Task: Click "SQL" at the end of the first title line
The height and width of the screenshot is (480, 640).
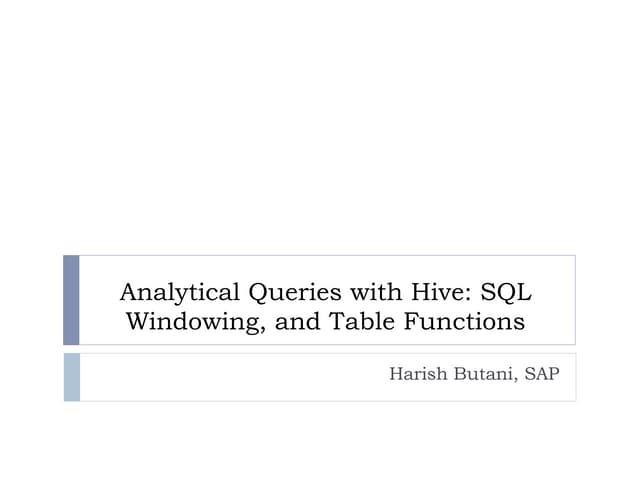Action: pyautogui.click(x=507, y=292)
